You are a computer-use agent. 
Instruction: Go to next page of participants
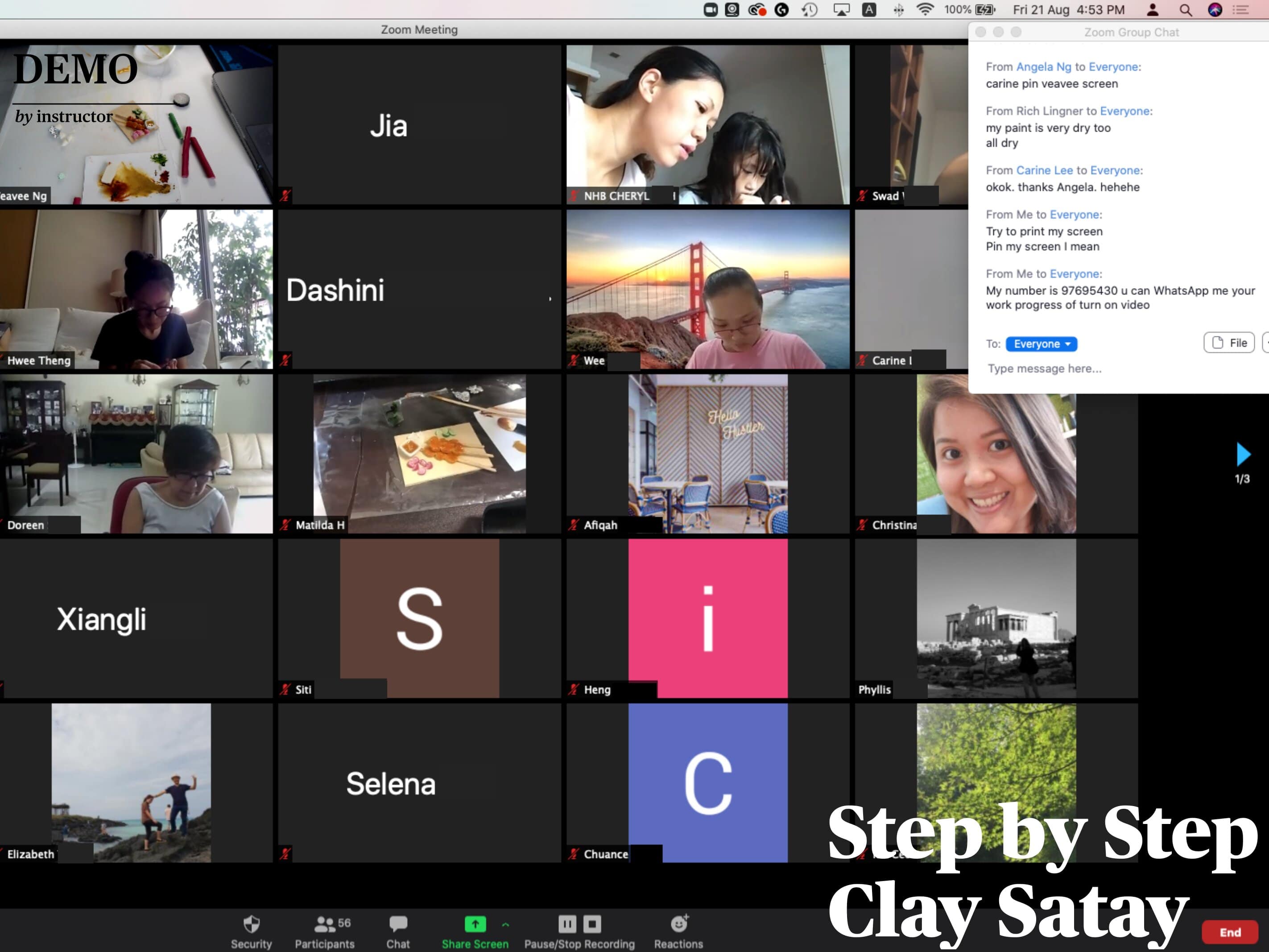(x=1243, y=455)
